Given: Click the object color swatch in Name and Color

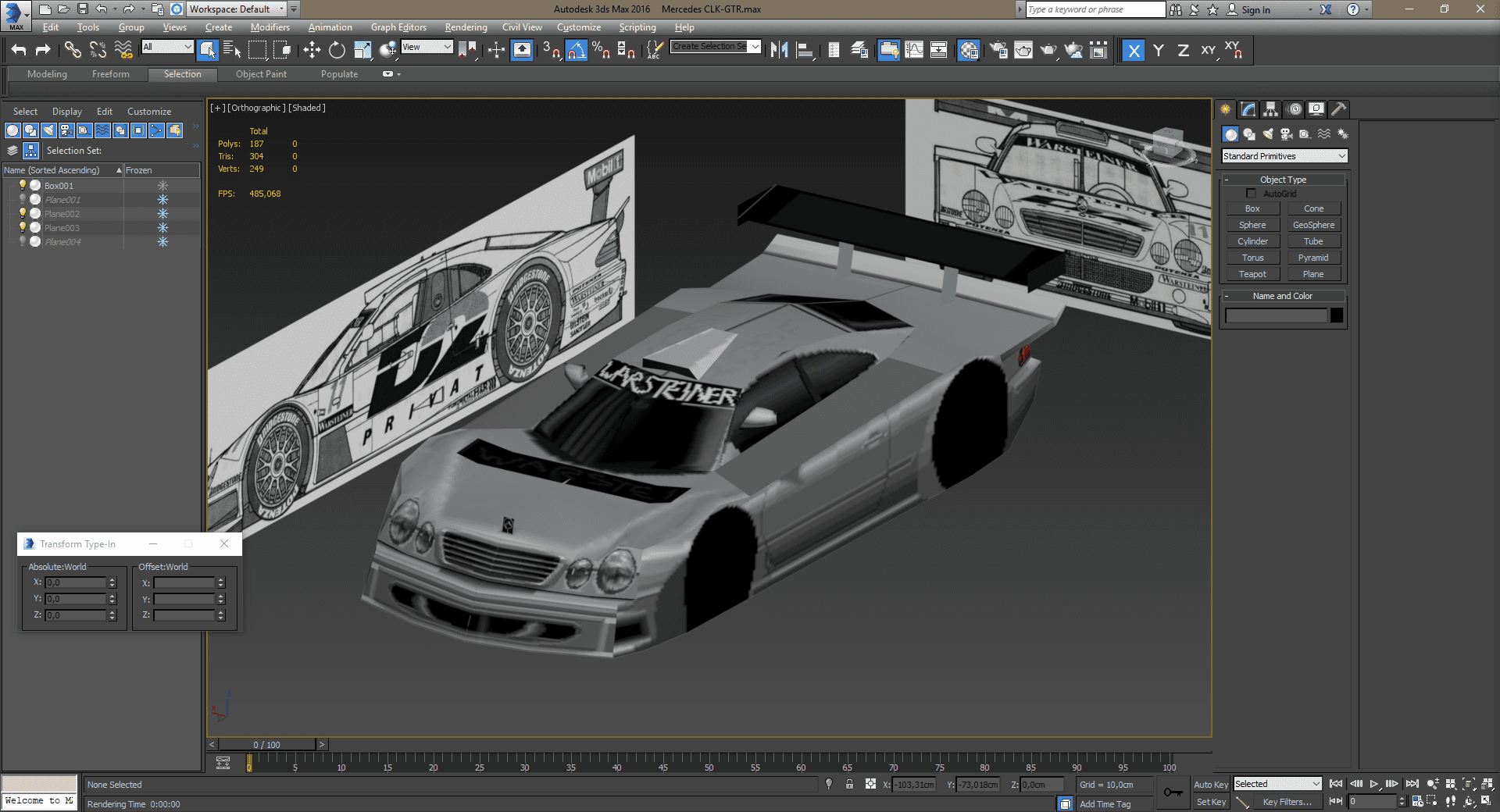Looking at the screenshot, I should [1337, 315].
